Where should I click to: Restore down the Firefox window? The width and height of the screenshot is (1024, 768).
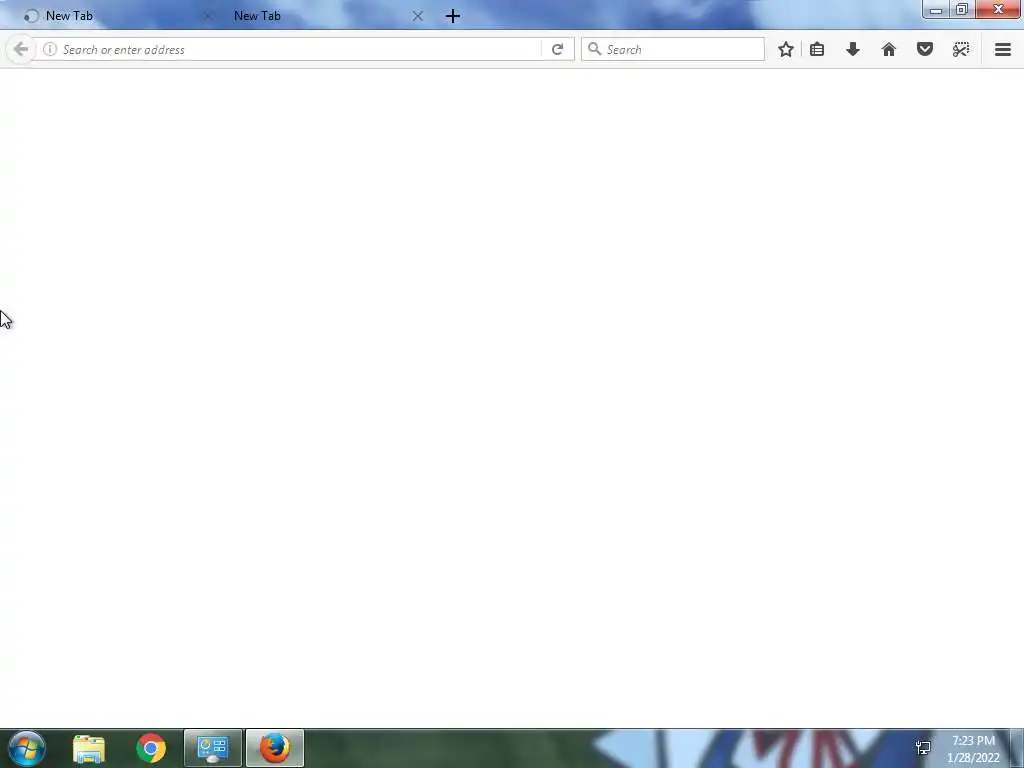[x=962, y=10]
